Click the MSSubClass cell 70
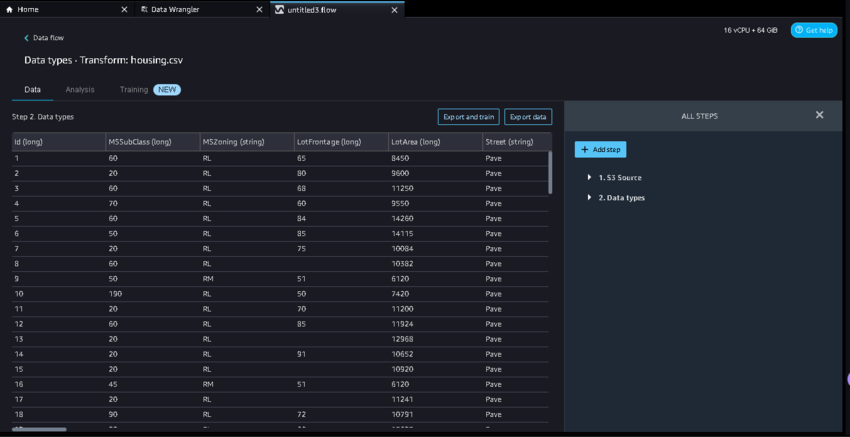This screenshot has height=437, width=850. pos(113,204)
